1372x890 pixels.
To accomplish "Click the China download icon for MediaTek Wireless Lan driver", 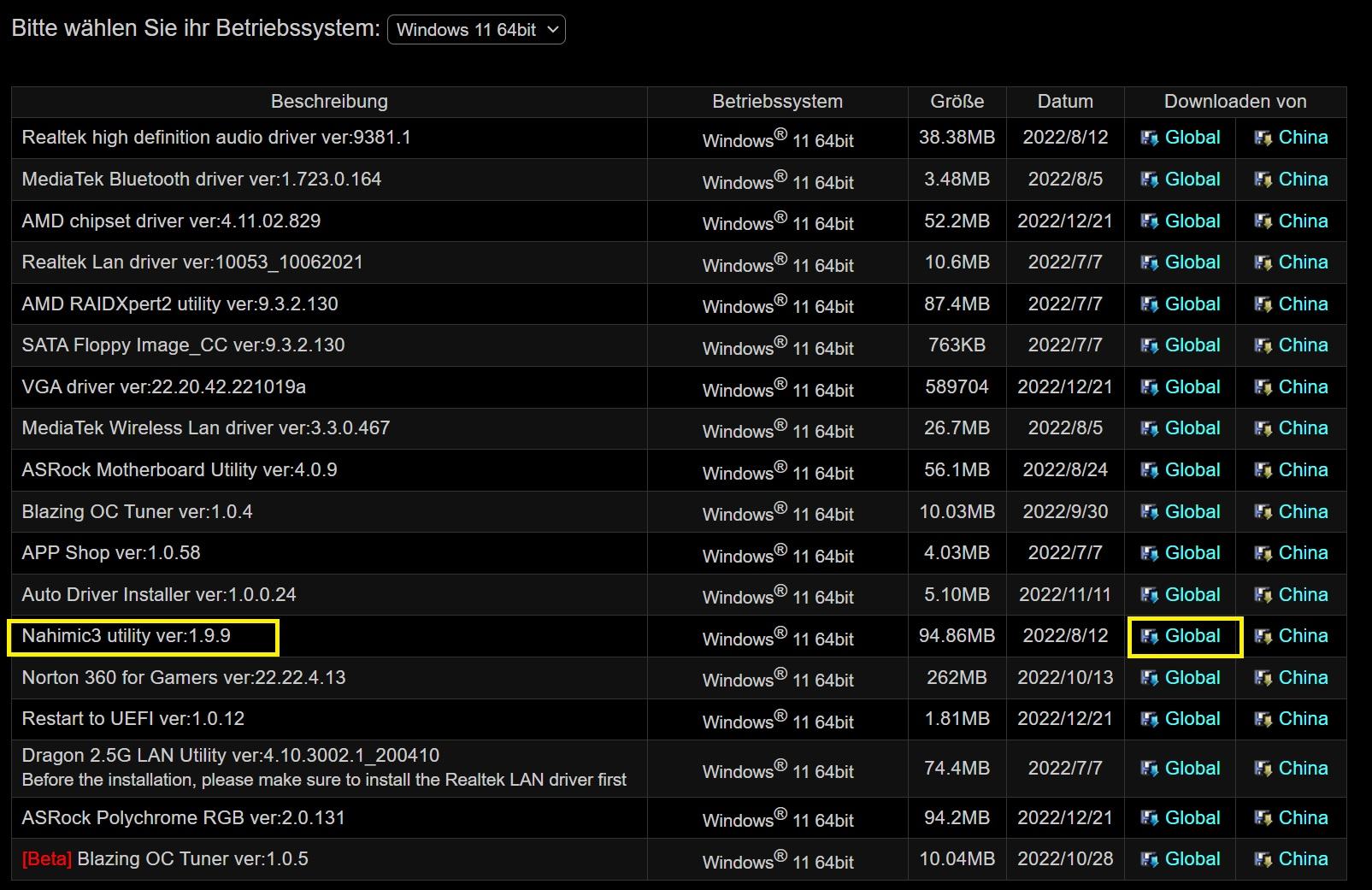I will [1263, 429].
